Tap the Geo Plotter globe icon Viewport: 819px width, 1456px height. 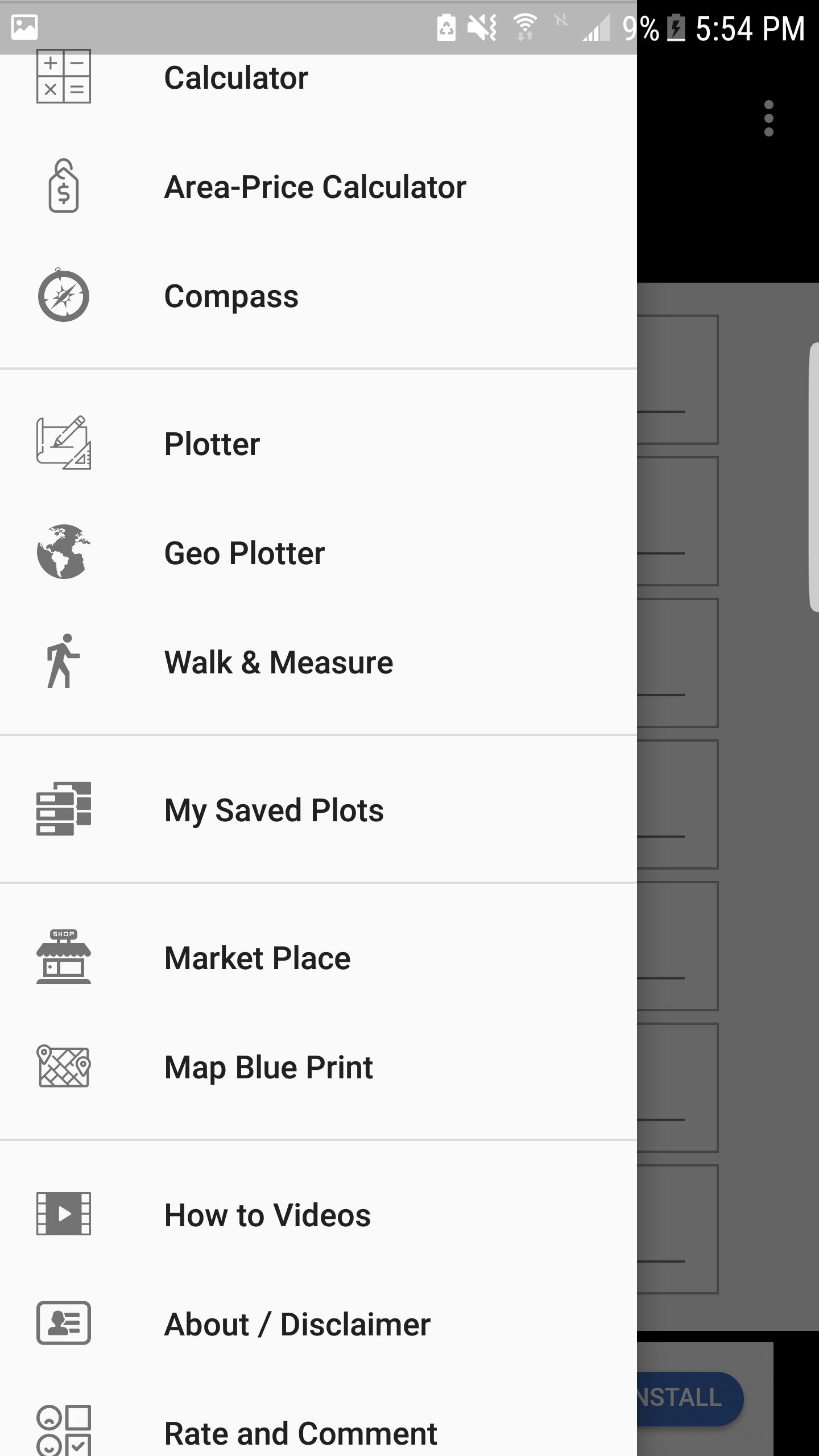[x=64, y=552]
